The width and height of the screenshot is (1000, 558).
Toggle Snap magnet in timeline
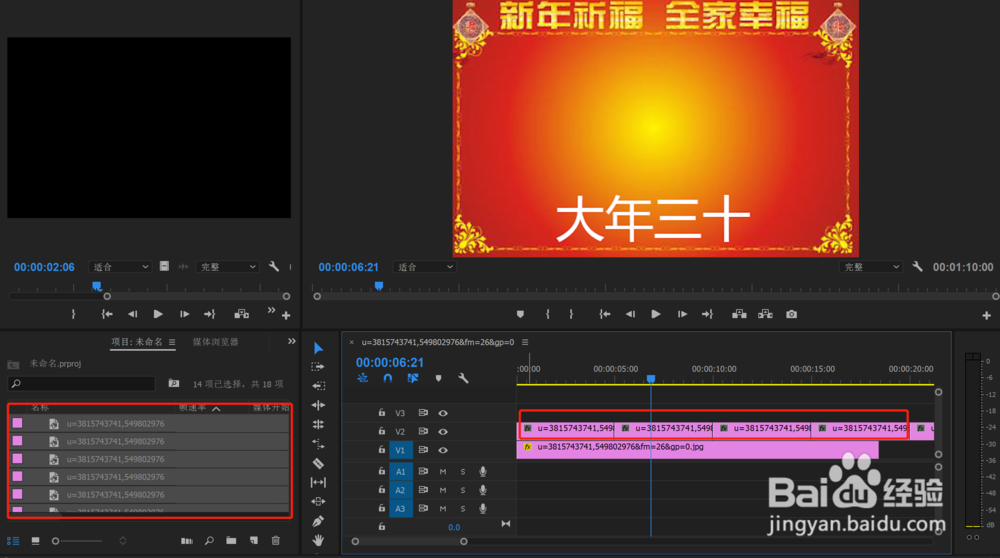(x=388, y=378)
